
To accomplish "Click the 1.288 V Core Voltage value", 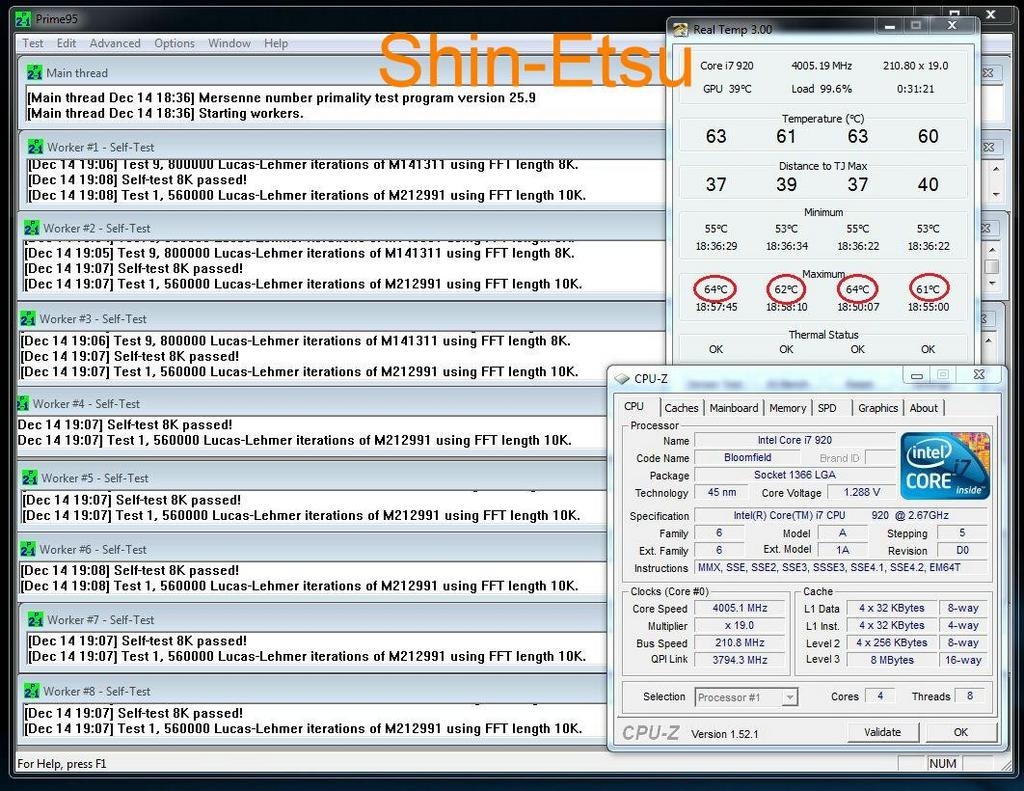I will click(861, 492).
